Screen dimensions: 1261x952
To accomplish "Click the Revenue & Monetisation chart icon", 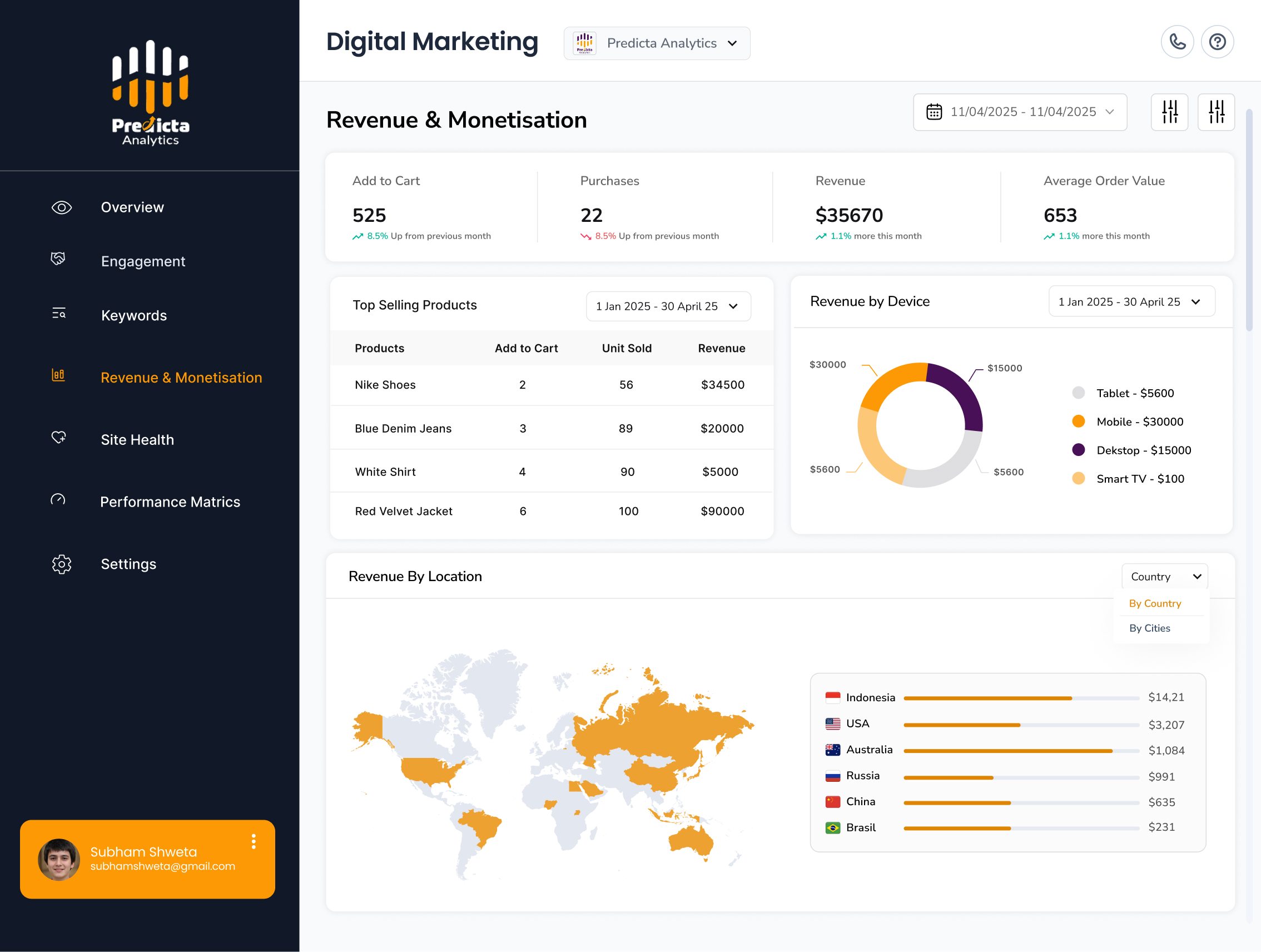I will coord(58,375).
